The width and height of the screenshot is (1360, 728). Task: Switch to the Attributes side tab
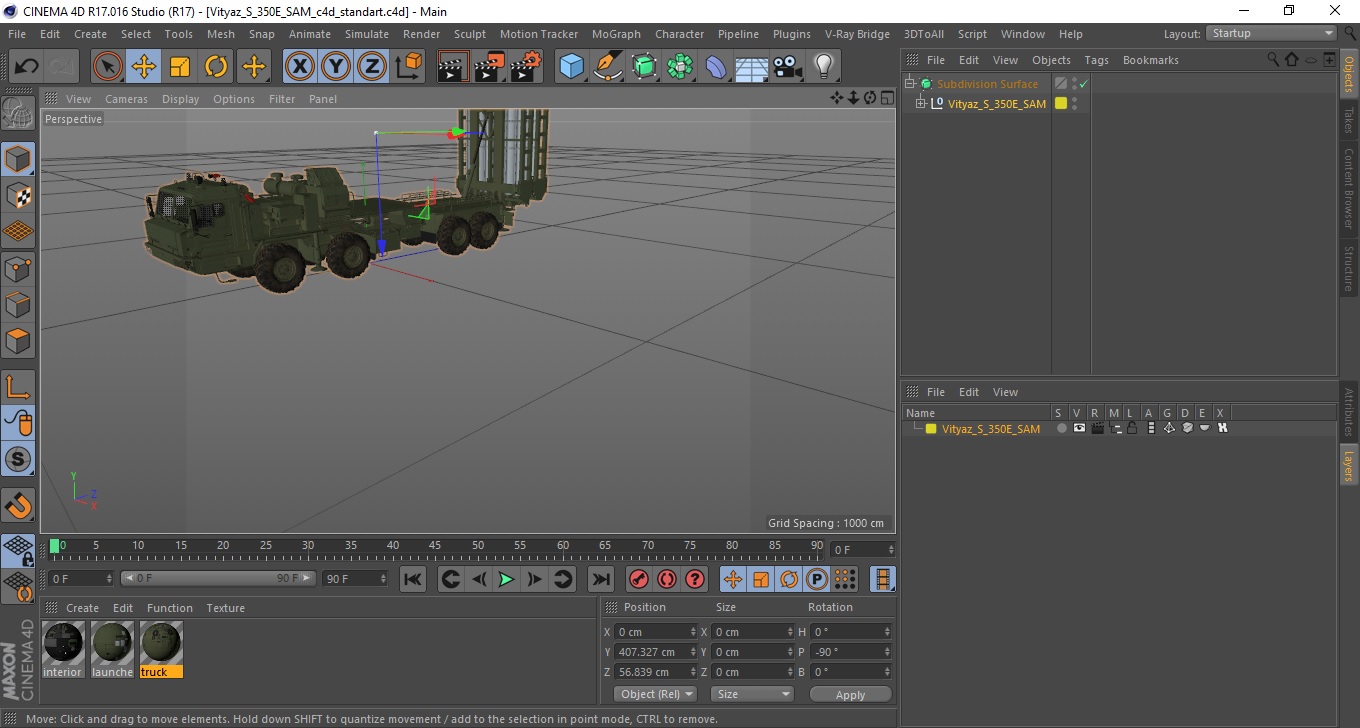(x=1348, y=412)
